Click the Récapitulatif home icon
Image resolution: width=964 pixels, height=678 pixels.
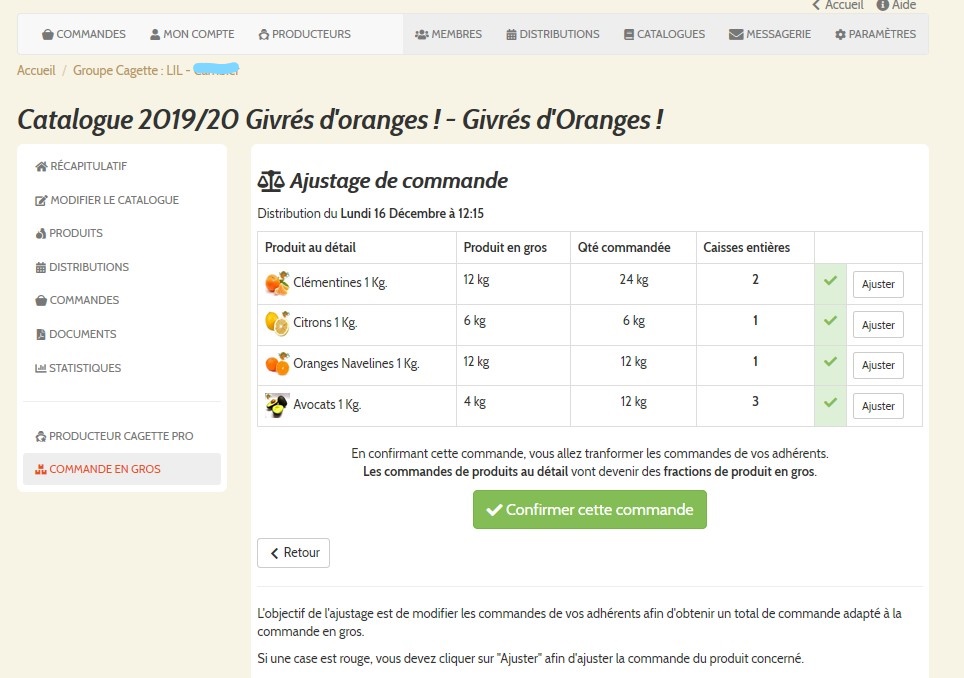pos(41,166)
